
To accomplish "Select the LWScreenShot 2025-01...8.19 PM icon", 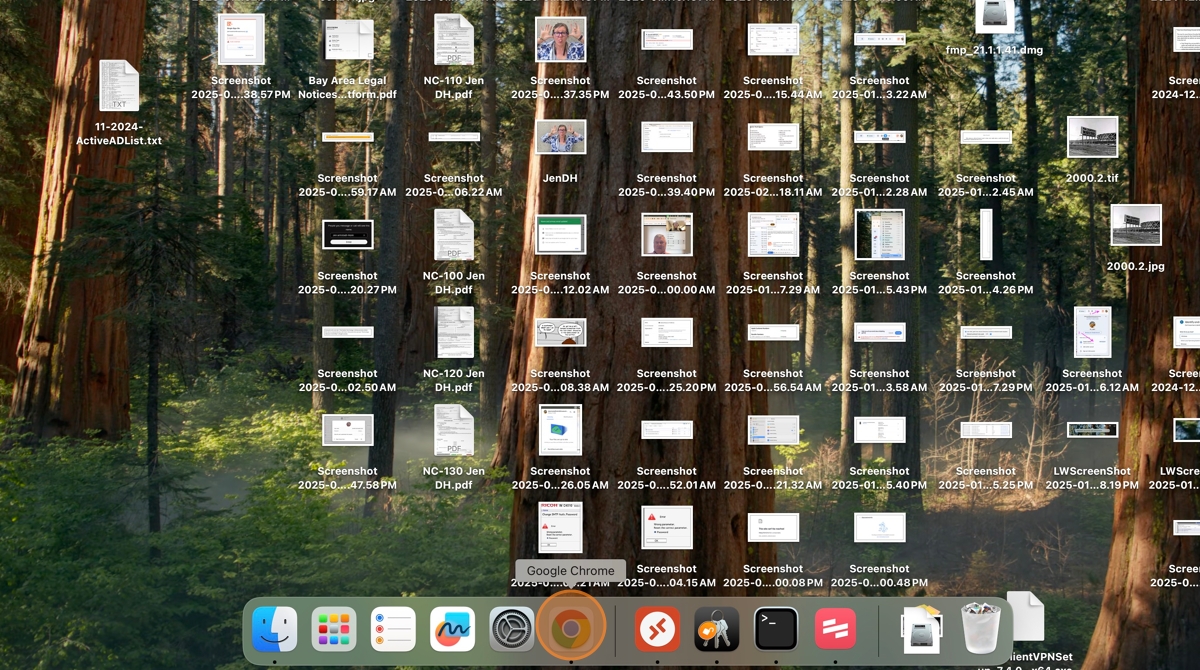I will coord(1092,430).
